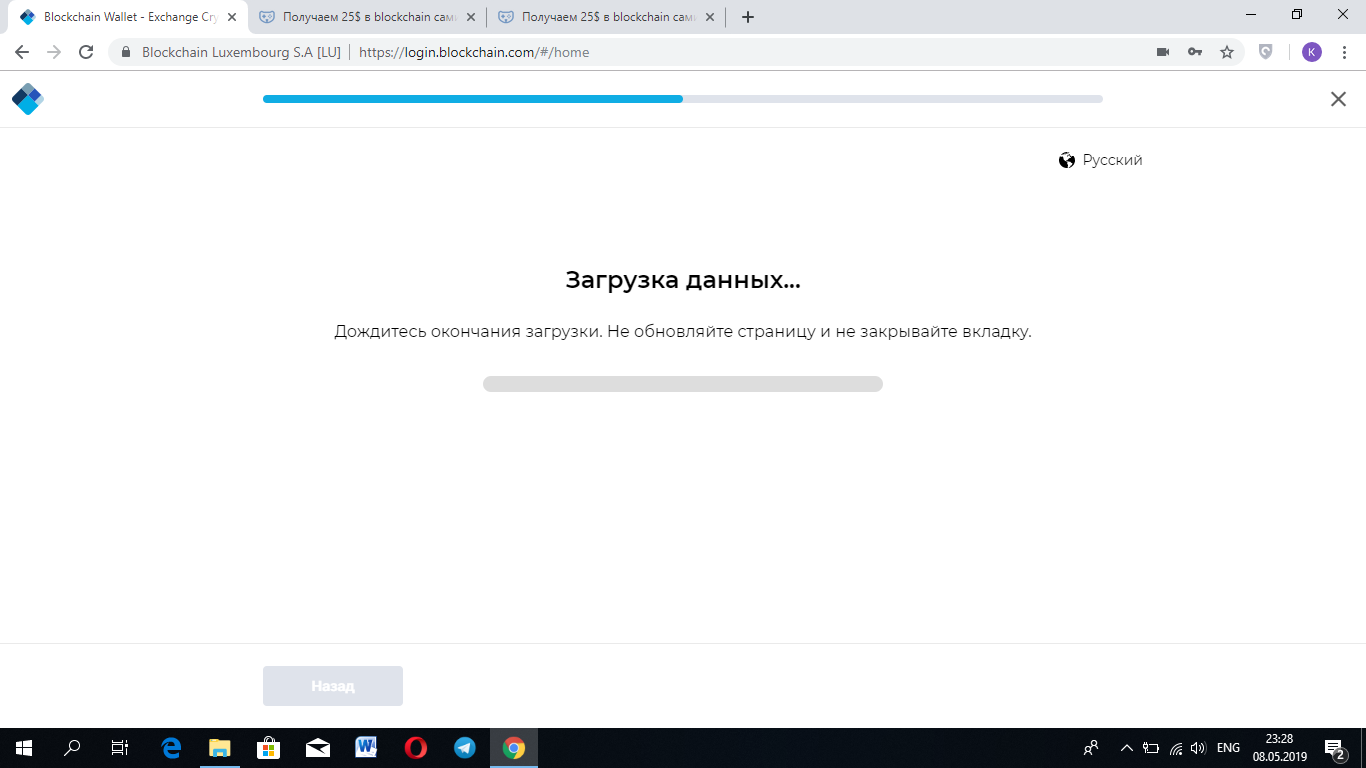Click the camera permission icon in address bar
The height and width of the screenshot is (768, 1366).
[1163, 52]
